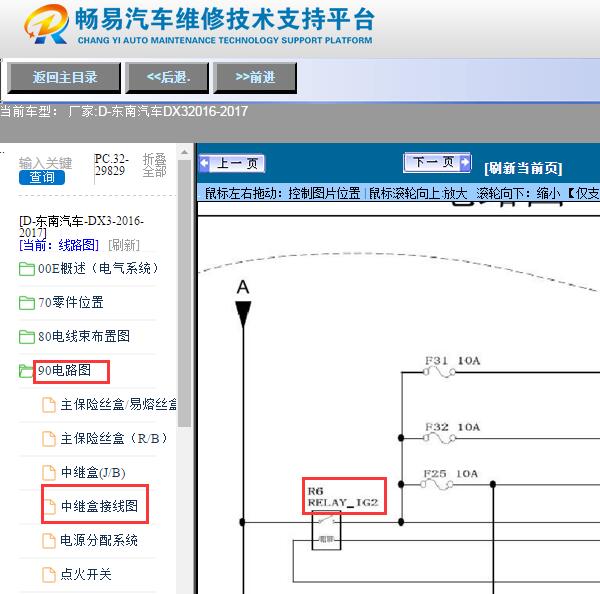Click the sidebar vertical scrollbar thumb
This screenshot has width=600, height=594.
[184, 293]
